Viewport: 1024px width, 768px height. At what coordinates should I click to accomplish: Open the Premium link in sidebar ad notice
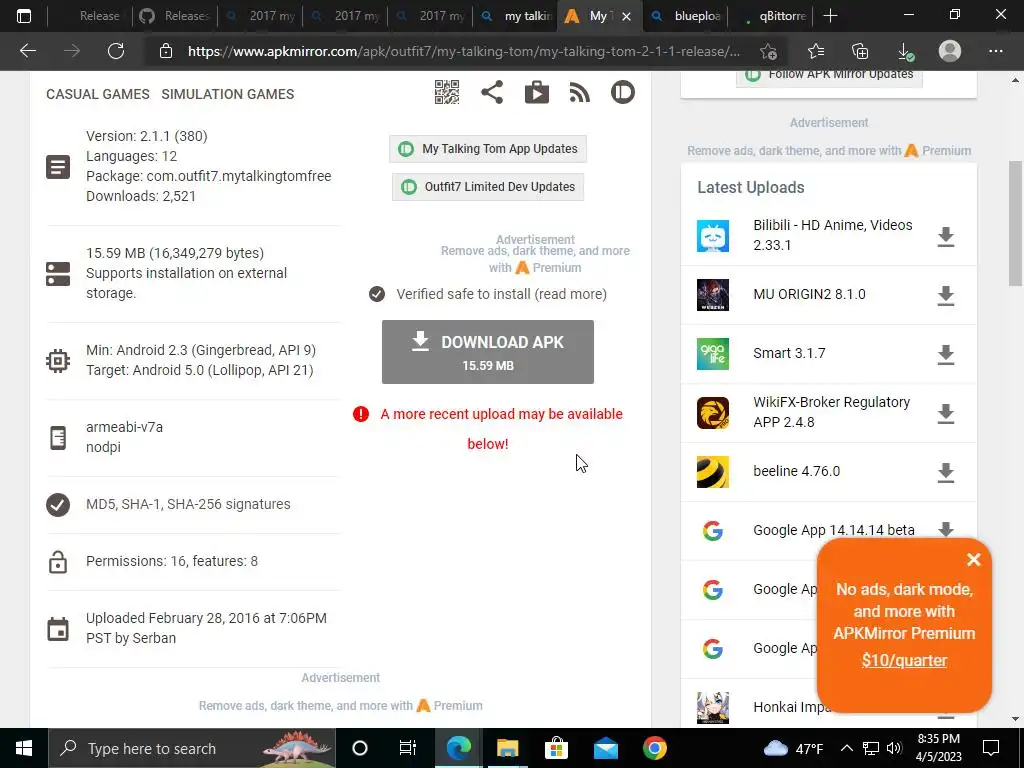click(946, 151)
